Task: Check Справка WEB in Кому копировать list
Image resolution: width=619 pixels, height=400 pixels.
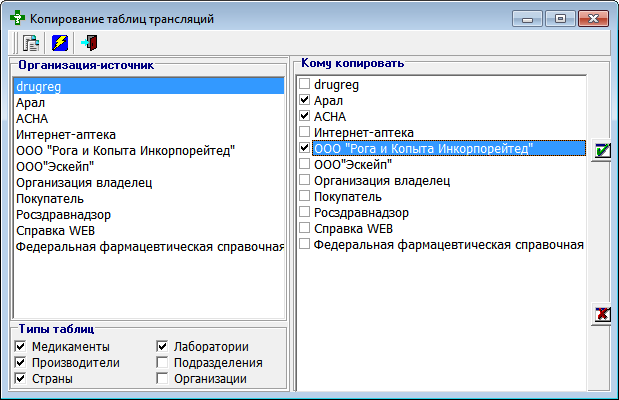Action: click(304, 228)
